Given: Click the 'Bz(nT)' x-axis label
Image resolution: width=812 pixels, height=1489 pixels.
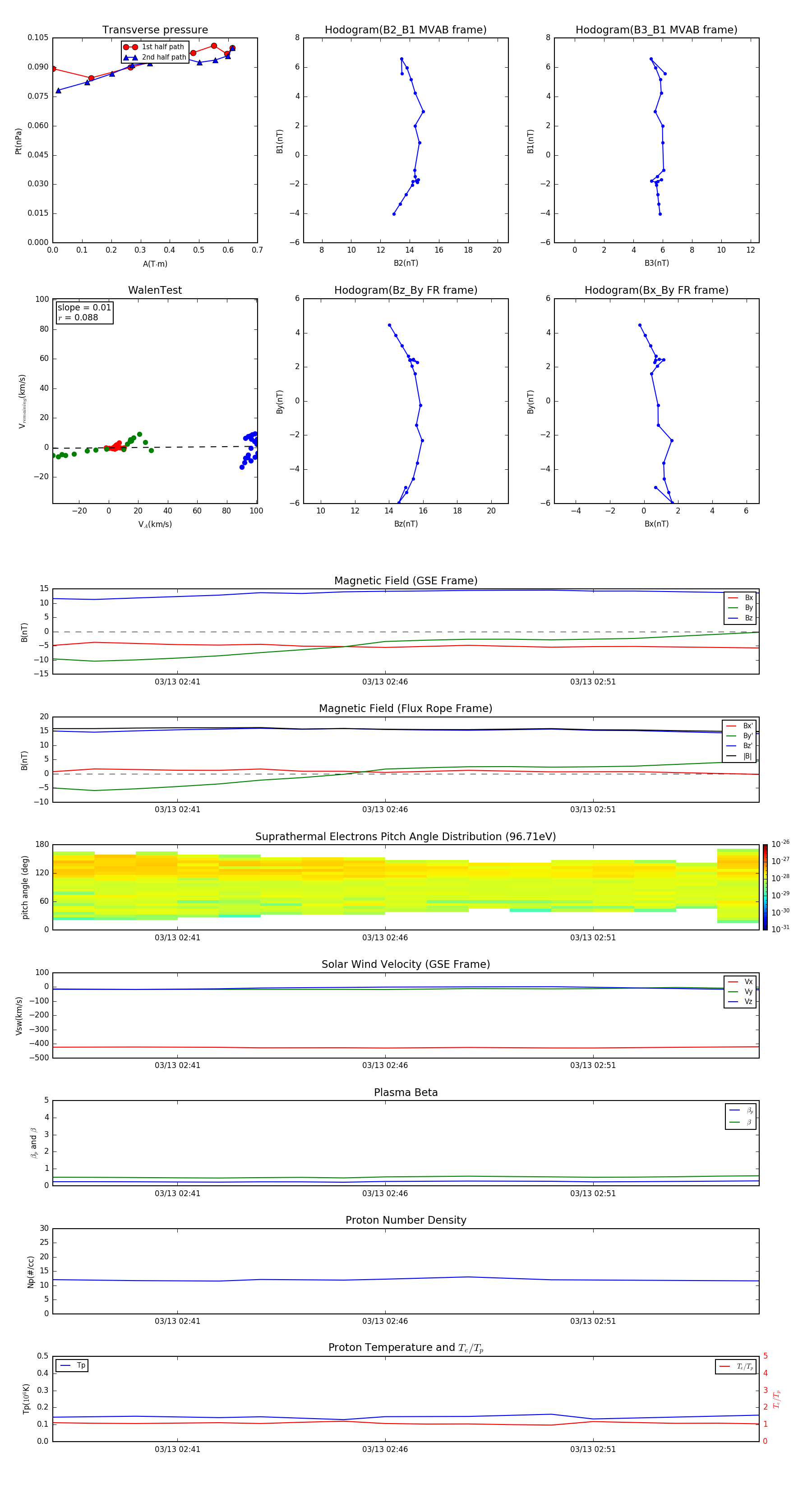Looking at the screenshot, I should click(x=406, y=524).
